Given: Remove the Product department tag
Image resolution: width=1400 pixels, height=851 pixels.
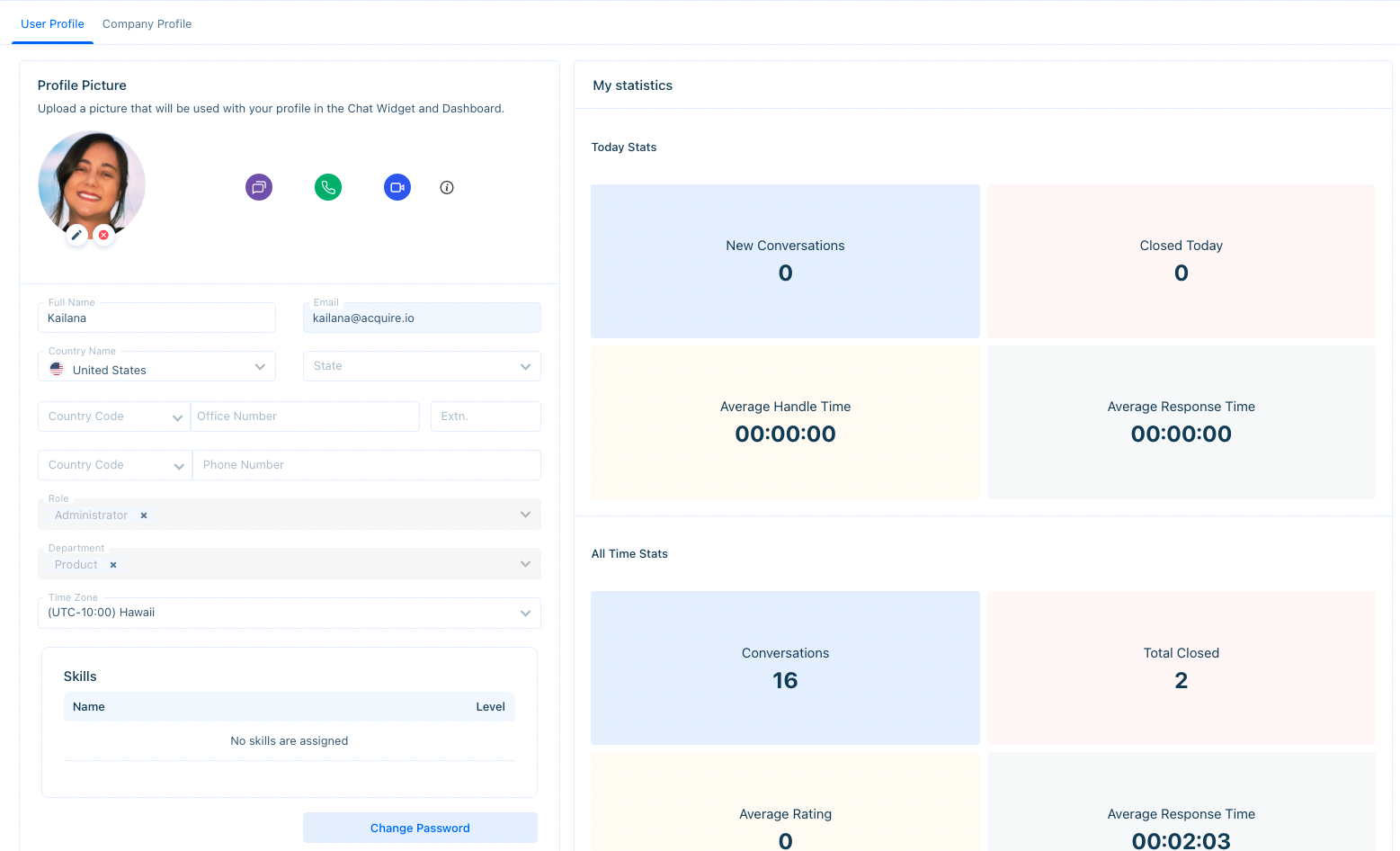Looking at the screenshot, I should point(113,565).
